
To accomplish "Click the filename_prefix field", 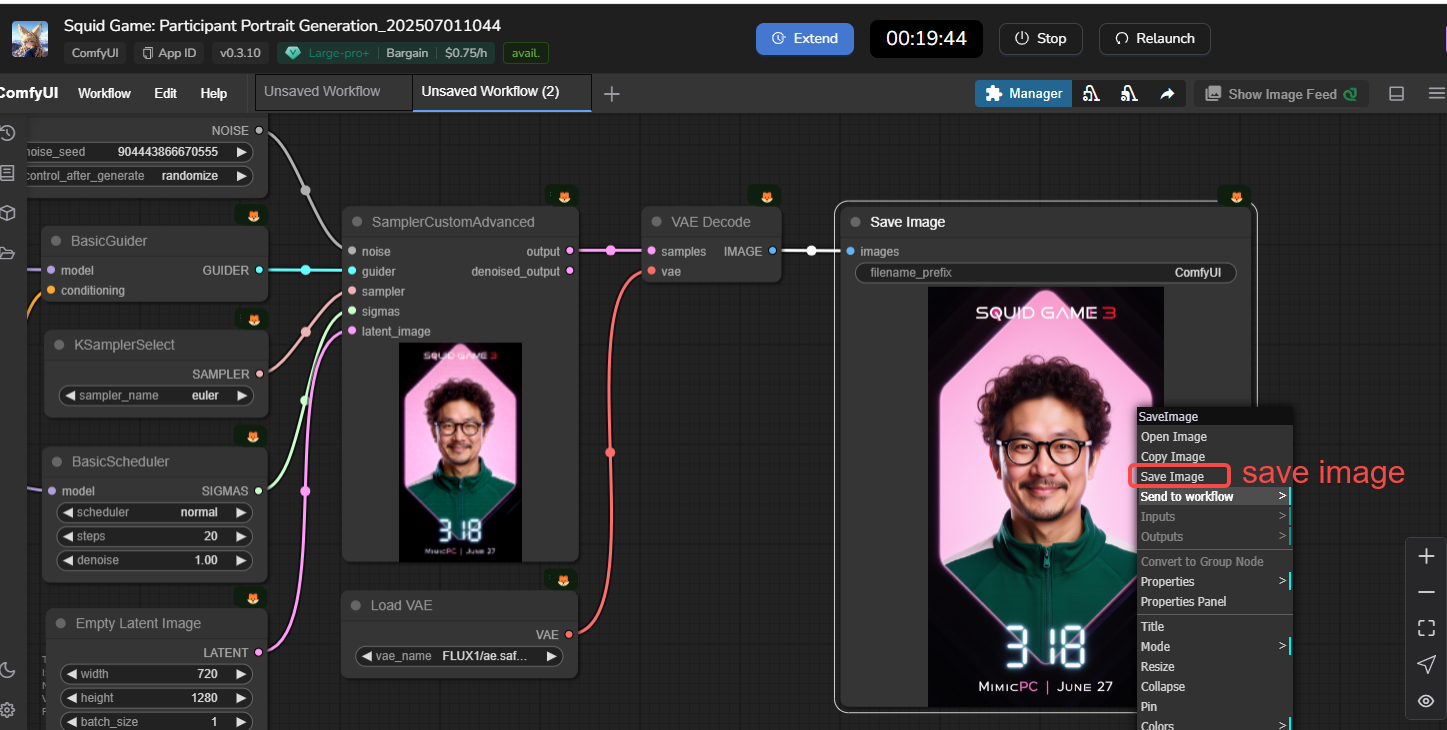I will click(1045, 273).
